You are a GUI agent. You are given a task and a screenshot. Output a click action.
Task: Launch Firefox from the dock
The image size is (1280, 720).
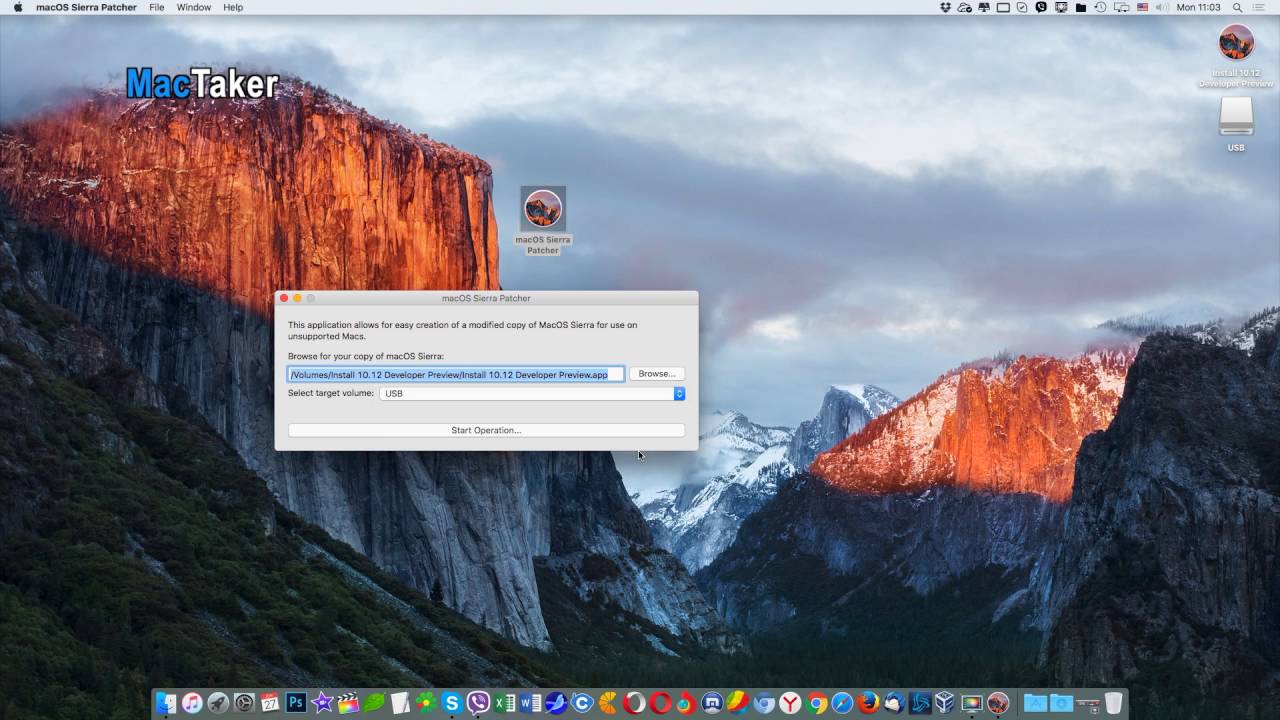868,703
